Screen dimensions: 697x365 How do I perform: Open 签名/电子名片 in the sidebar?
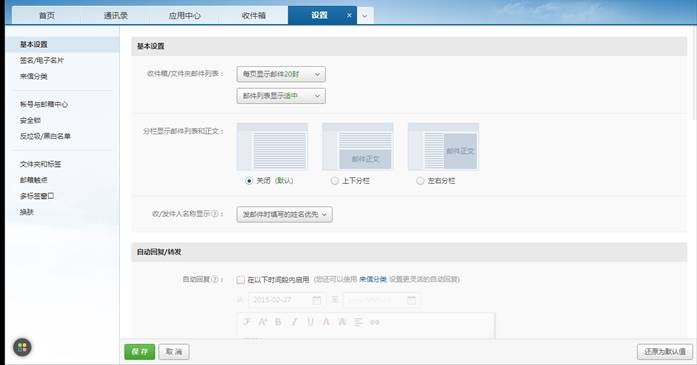[42, 60]
